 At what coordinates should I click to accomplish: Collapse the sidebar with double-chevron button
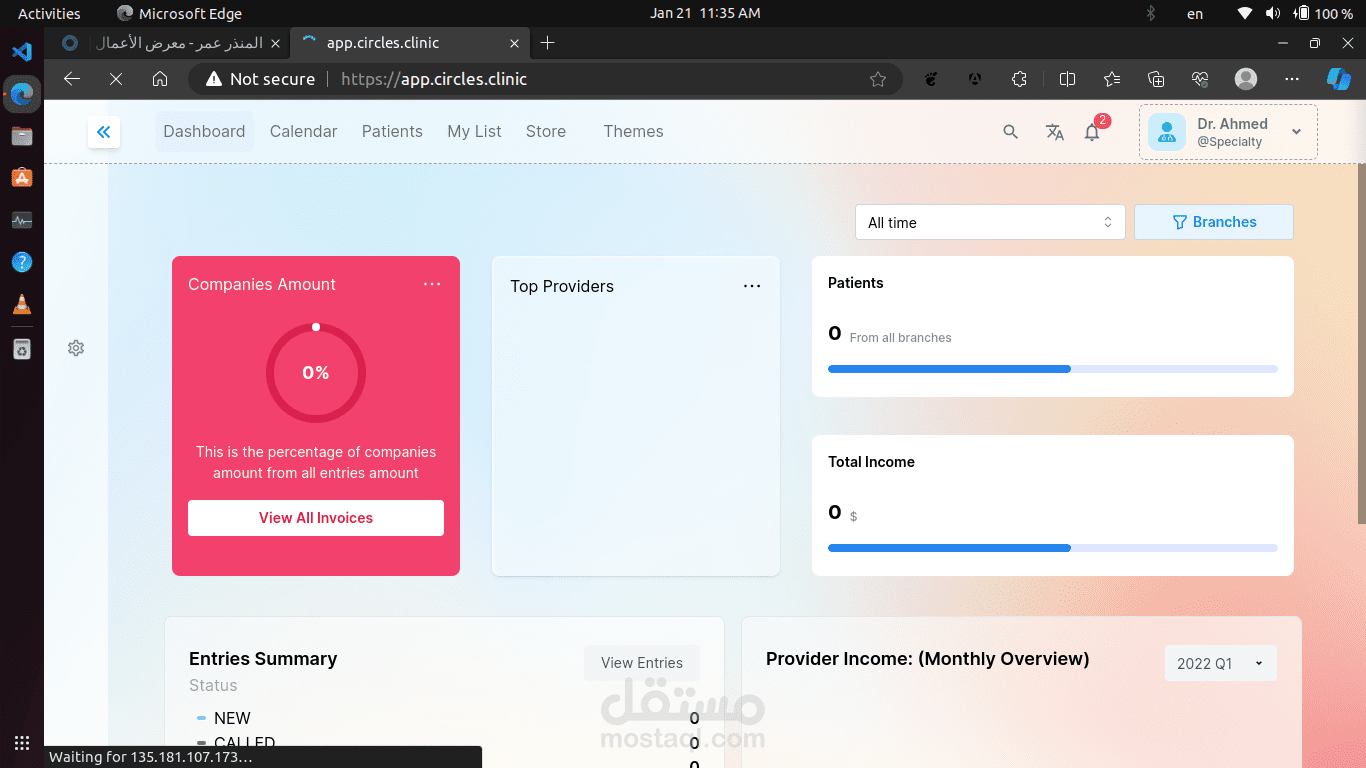(x=104, y=132)
